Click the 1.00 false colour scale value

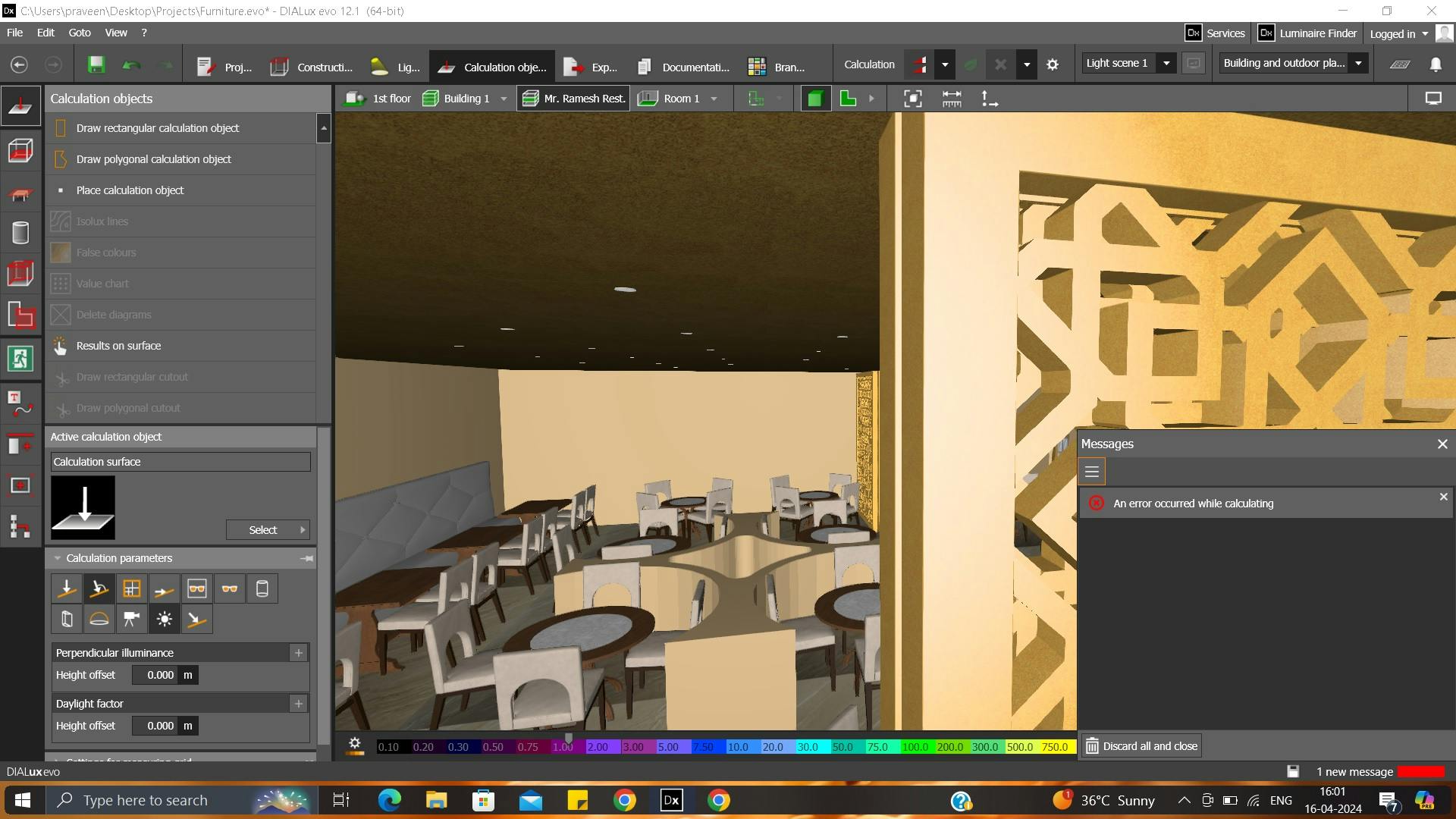tap(563, 747)
